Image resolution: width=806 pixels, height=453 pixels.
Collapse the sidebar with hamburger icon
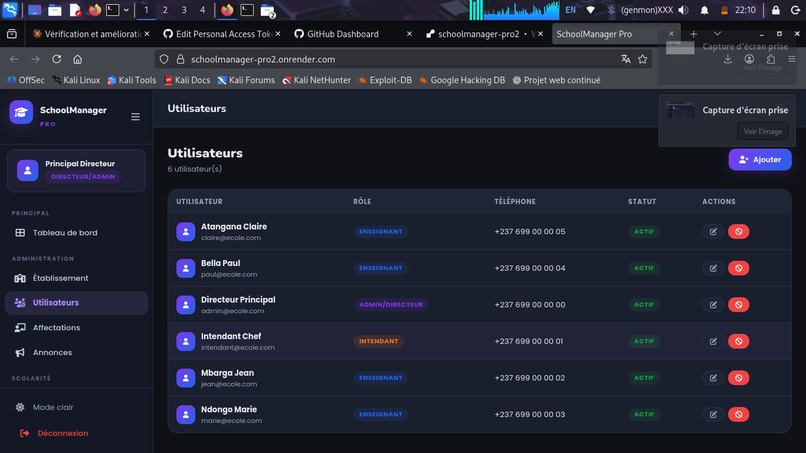[135, 117]
